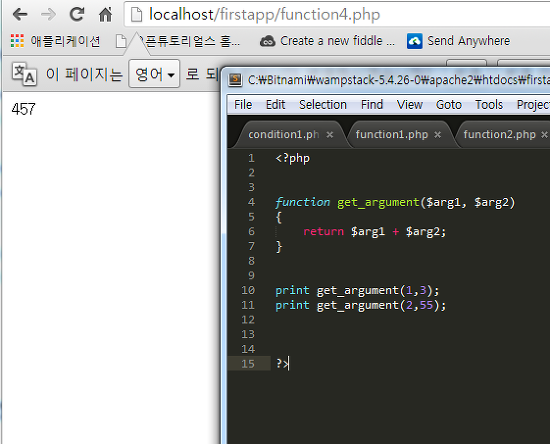550x444 pixels.
Task: Click the 이 페이지는 translation bar text
Action: pos(84,74)
